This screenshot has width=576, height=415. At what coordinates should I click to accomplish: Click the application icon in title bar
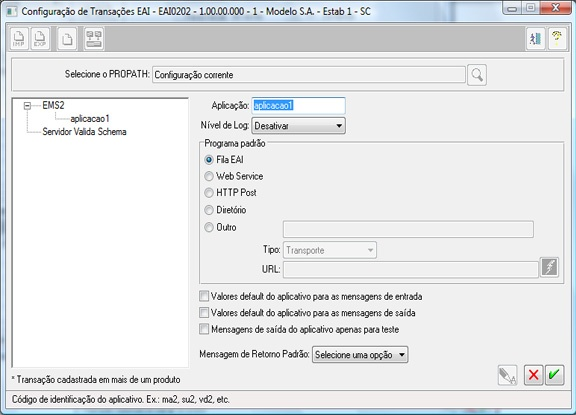(11, 11)
